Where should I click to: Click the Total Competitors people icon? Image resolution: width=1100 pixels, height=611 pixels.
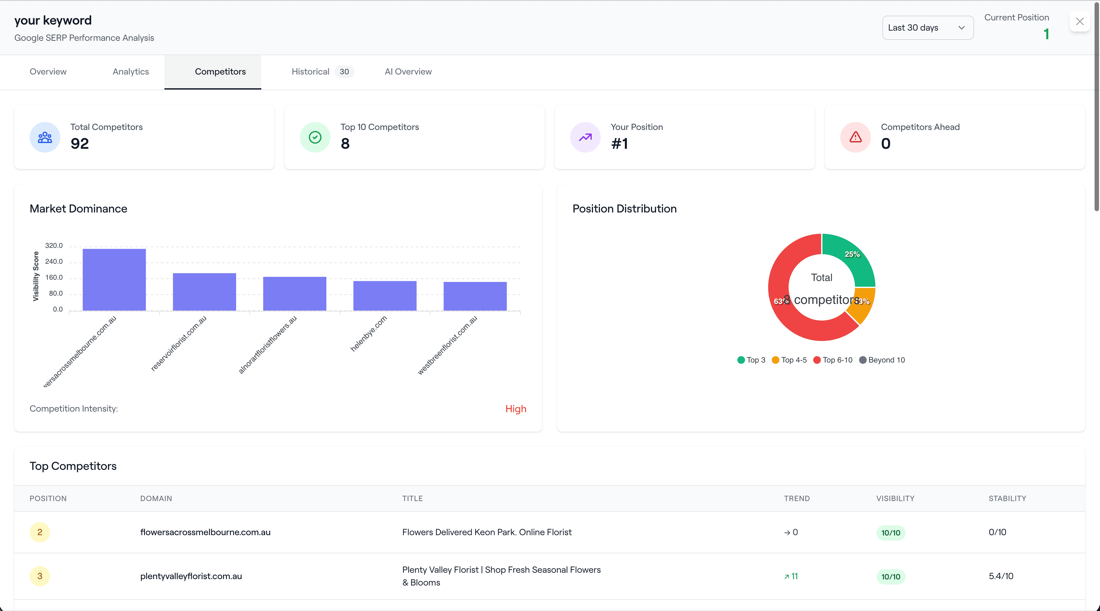pyautogui.click(x=45, y=137)
